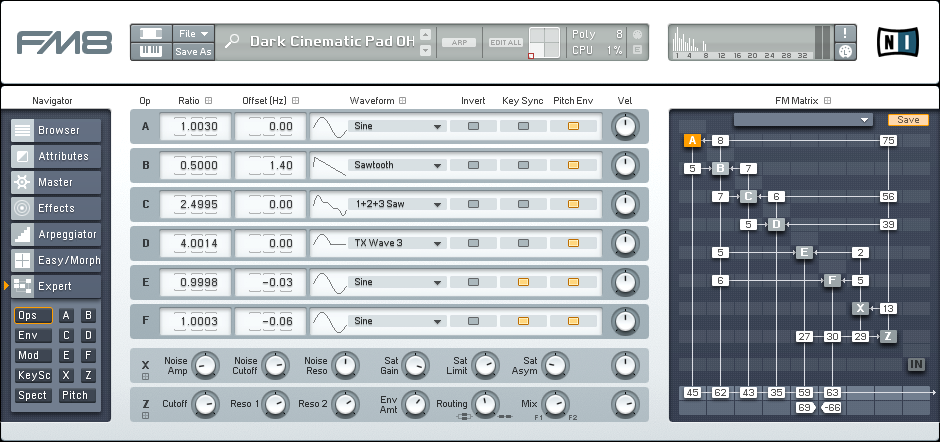Disable Key Sync for operator F

click(x=523, y=321)
